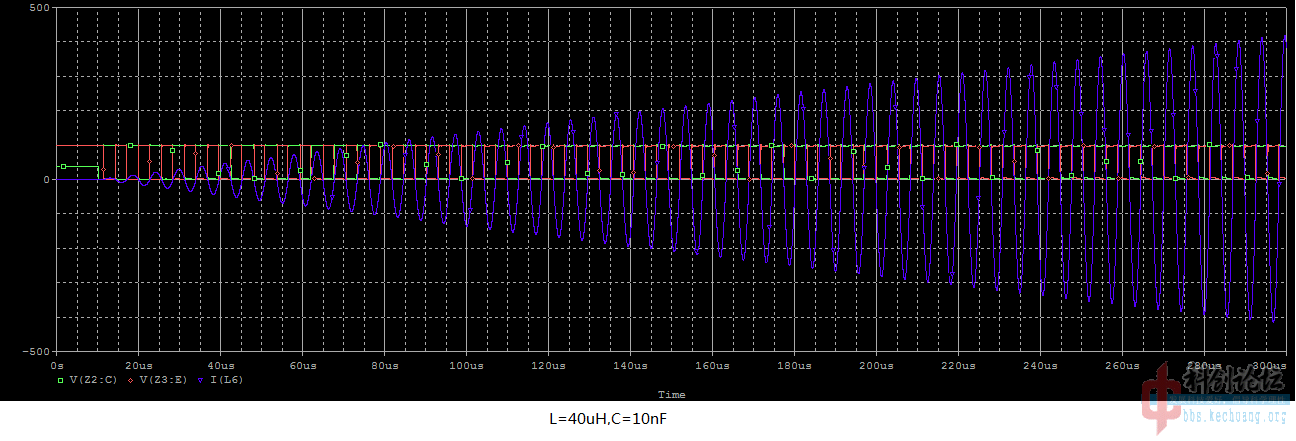Click the 240us tick label on the time axis
The height and width of the screenshot is (441, 1296).
1040,365
